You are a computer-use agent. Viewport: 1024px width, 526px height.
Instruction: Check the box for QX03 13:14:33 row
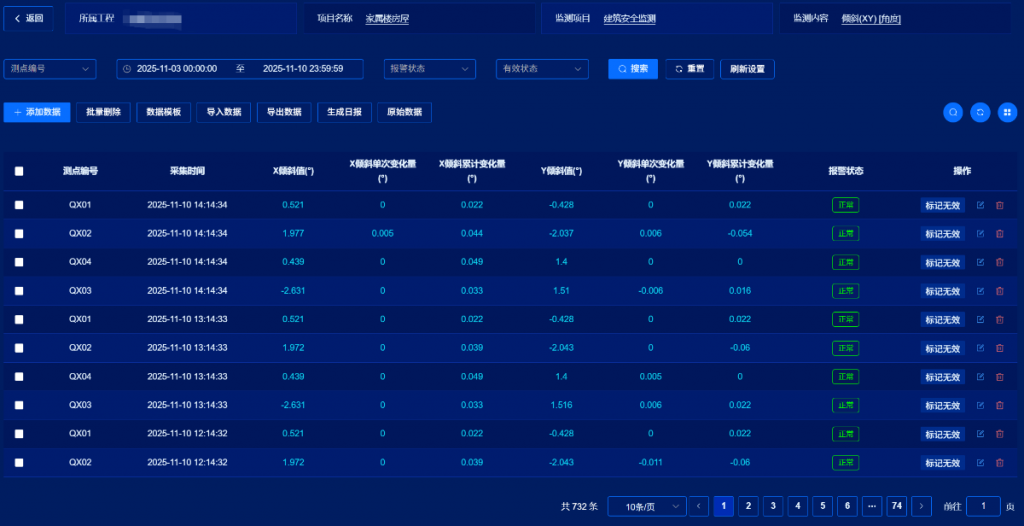tap(19, 405)
